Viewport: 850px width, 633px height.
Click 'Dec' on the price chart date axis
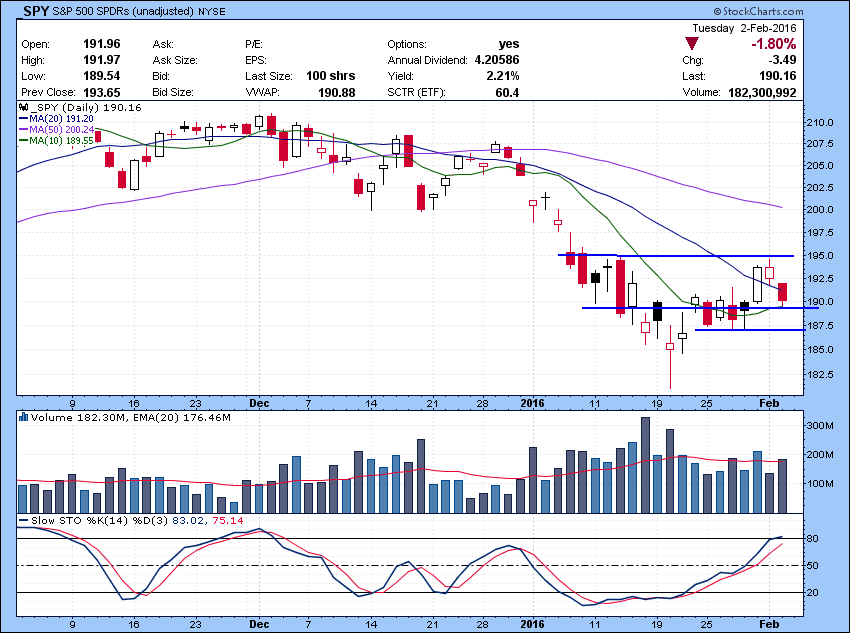(259, 403)
